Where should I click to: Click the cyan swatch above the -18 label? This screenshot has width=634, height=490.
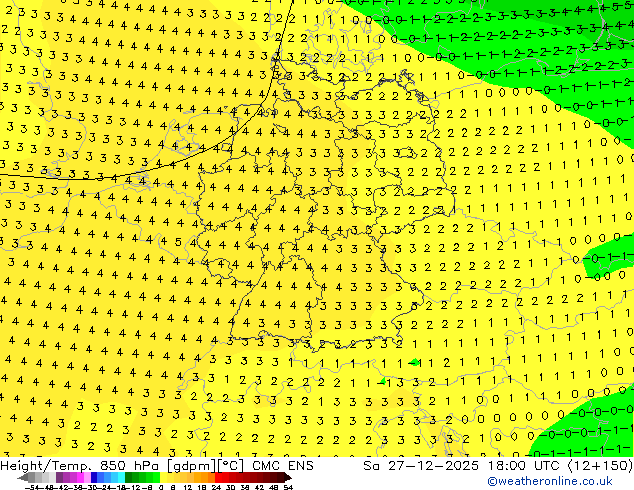coord(121,477)
